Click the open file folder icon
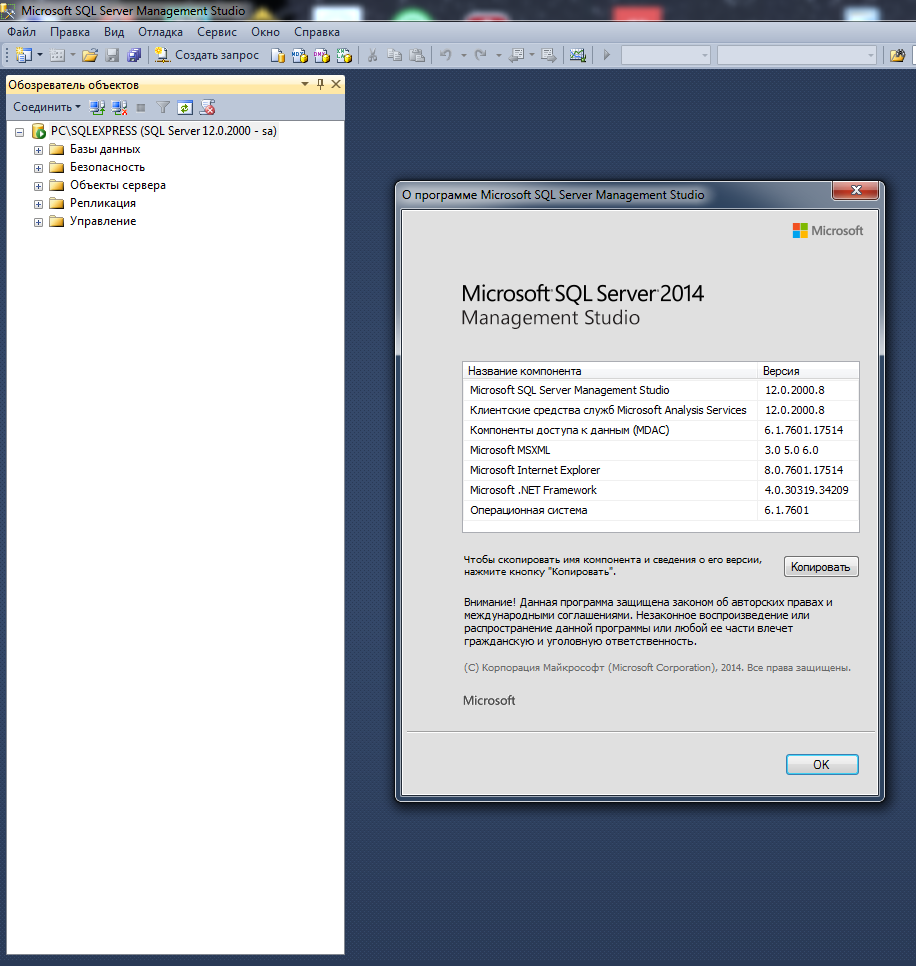Viewport: 916px width, 966px height. (x=89, y=55)
